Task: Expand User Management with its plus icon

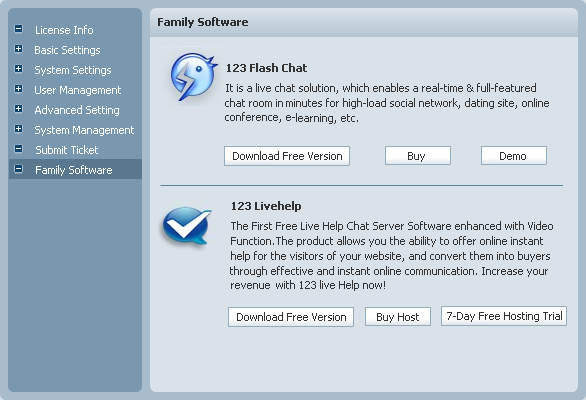Action: tap(18, 89)
